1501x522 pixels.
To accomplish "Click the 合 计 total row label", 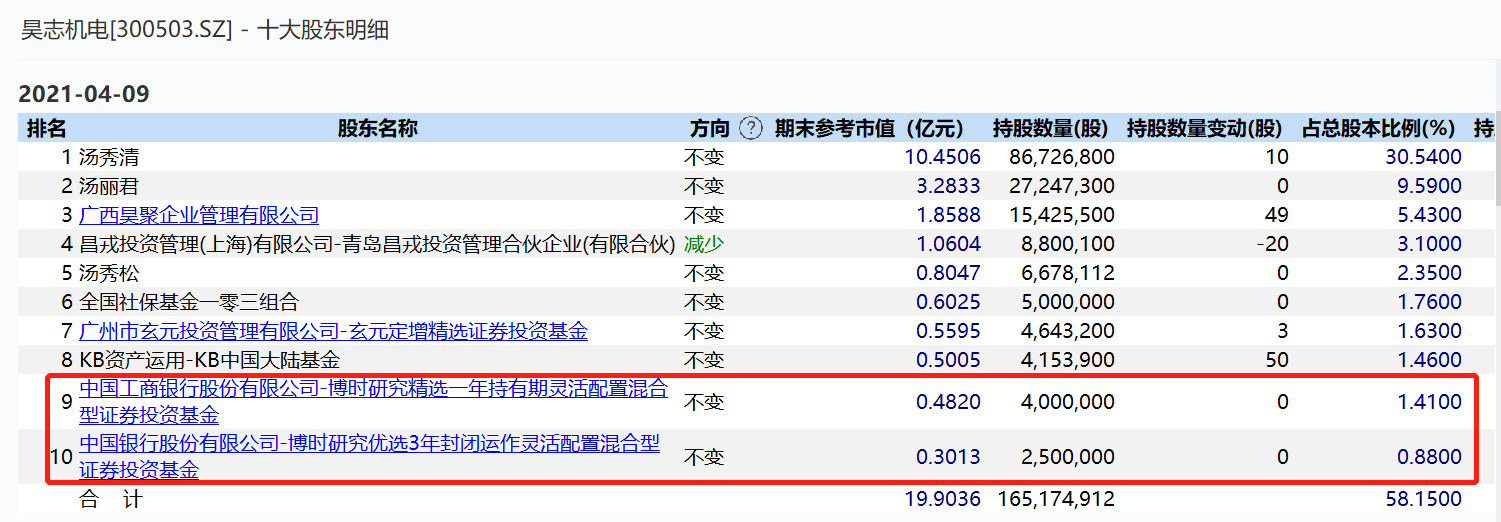I will [112, 499].
